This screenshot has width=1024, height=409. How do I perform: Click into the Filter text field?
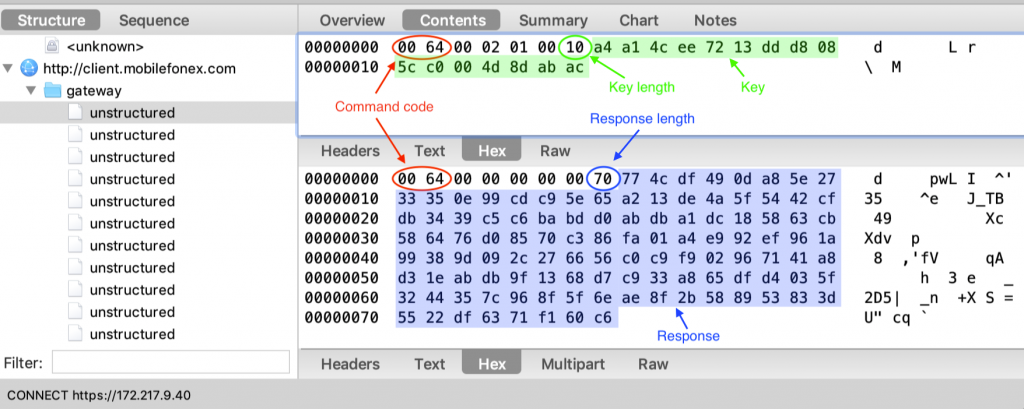(170, 362)
